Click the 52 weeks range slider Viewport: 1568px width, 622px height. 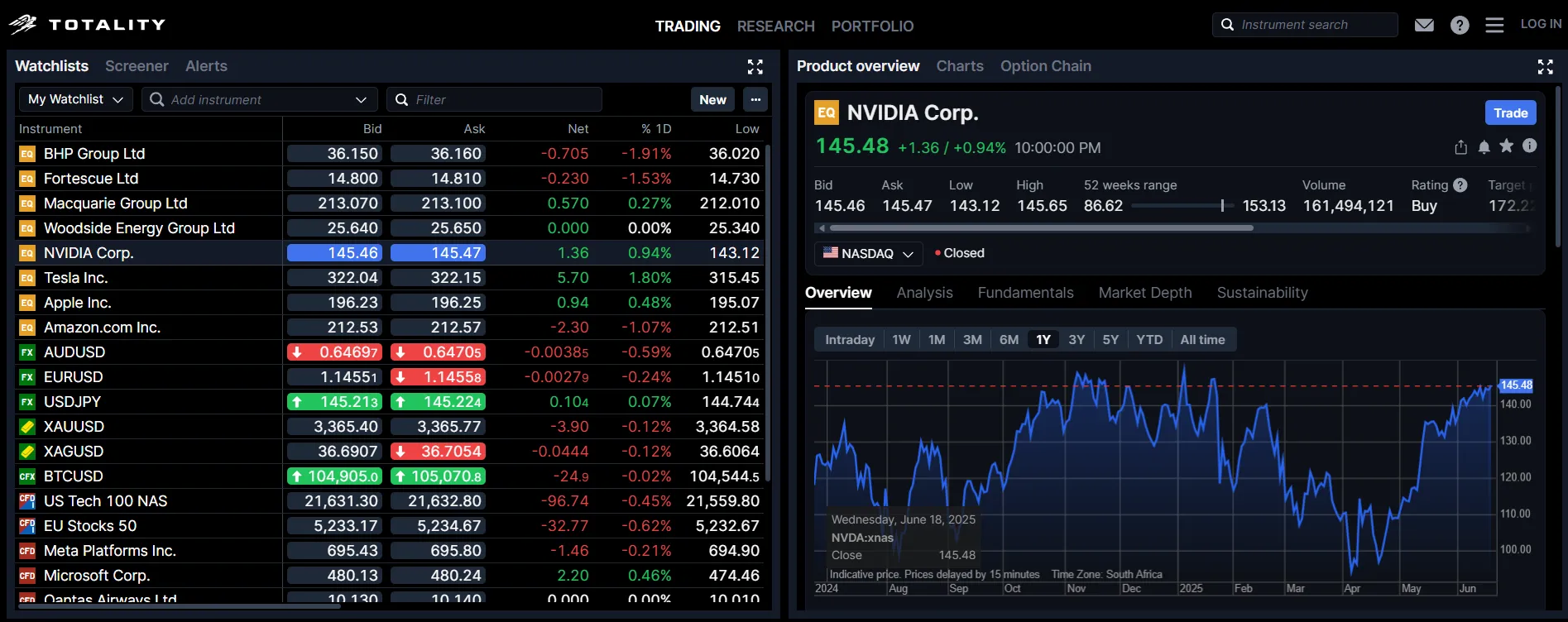click(1182, 205)
